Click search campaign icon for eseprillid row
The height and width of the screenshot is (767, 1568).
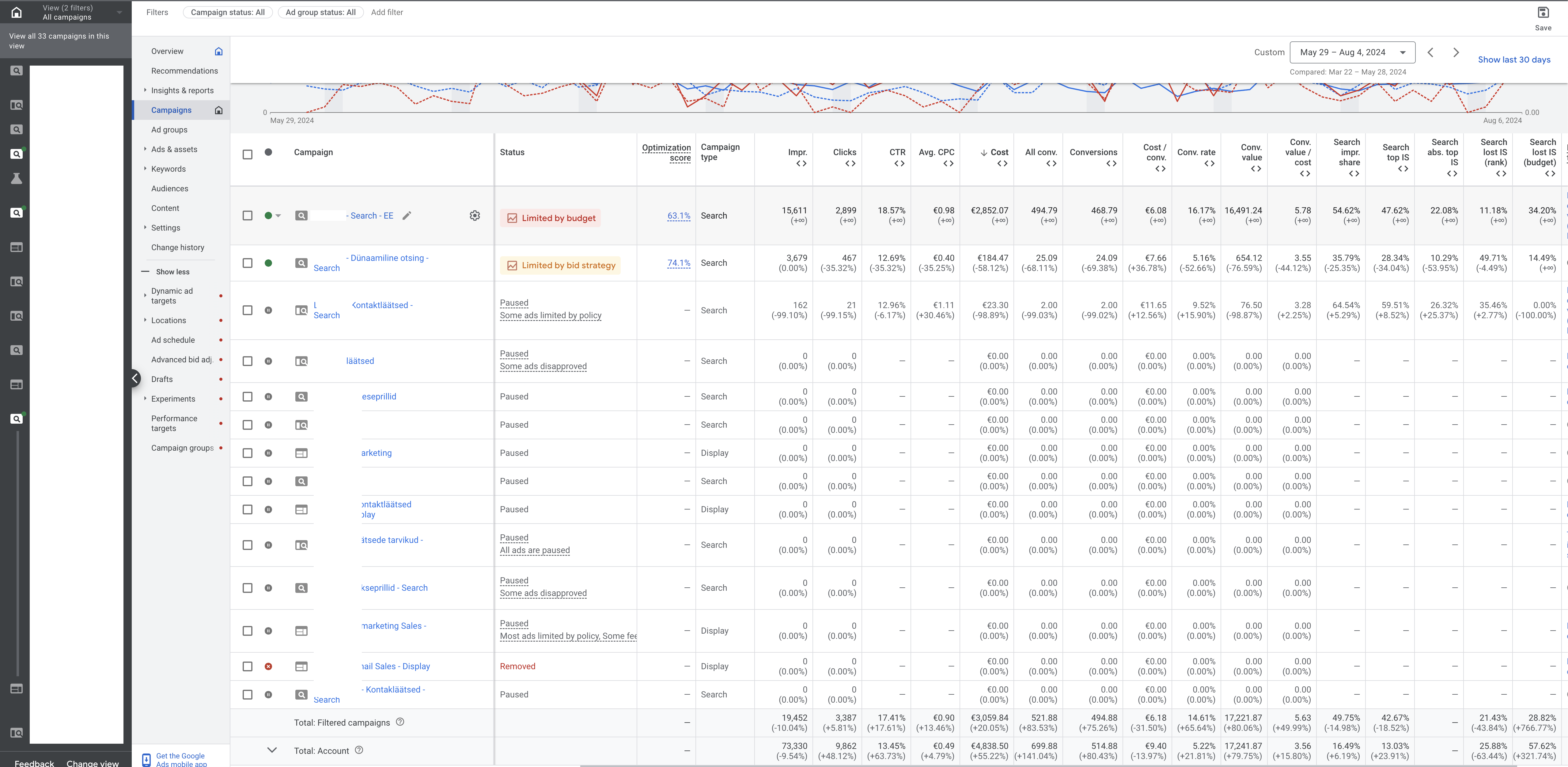coord(301,397)
